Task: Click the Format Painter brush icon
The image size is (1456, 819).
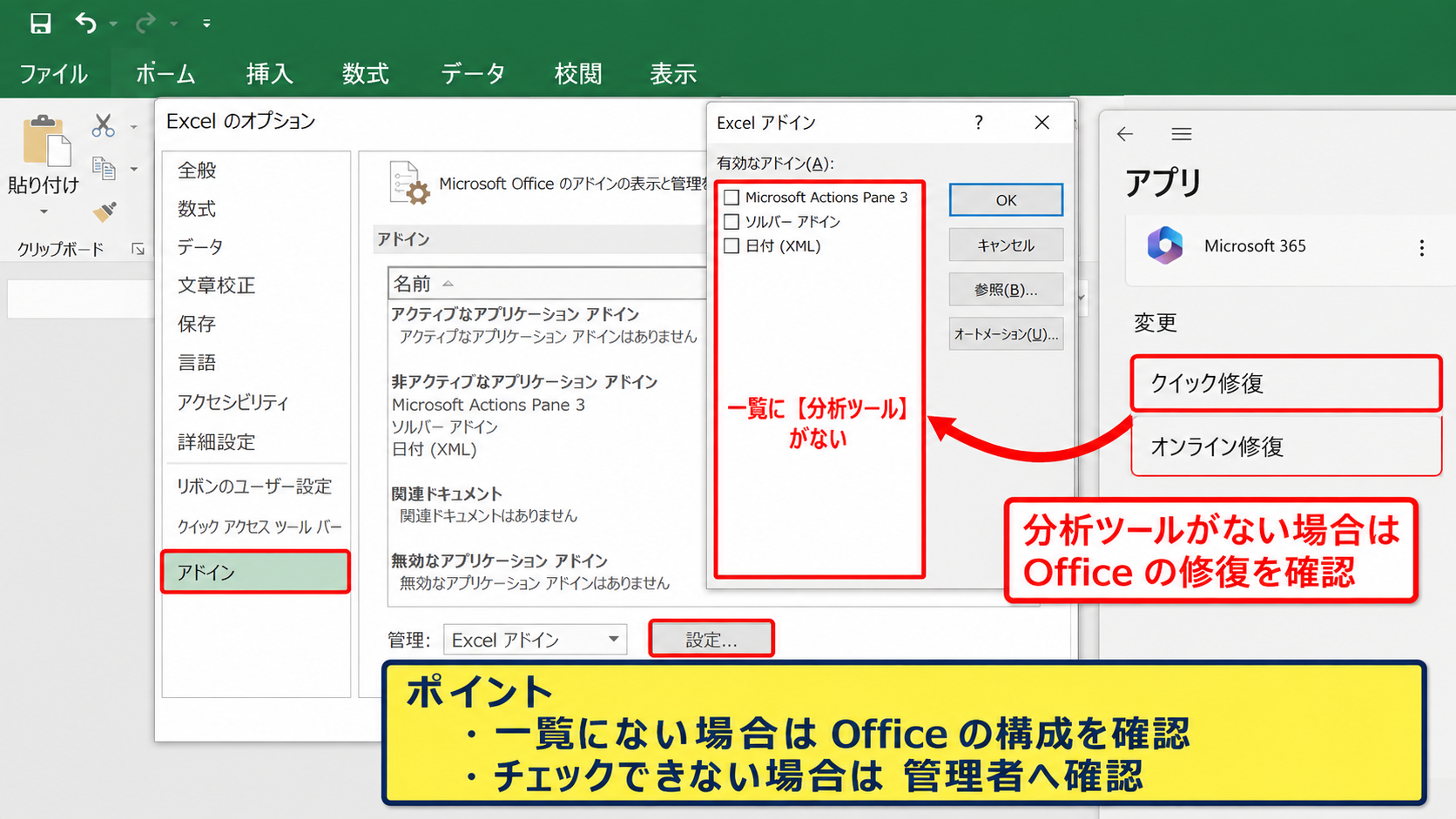Action: click(104, 211)
